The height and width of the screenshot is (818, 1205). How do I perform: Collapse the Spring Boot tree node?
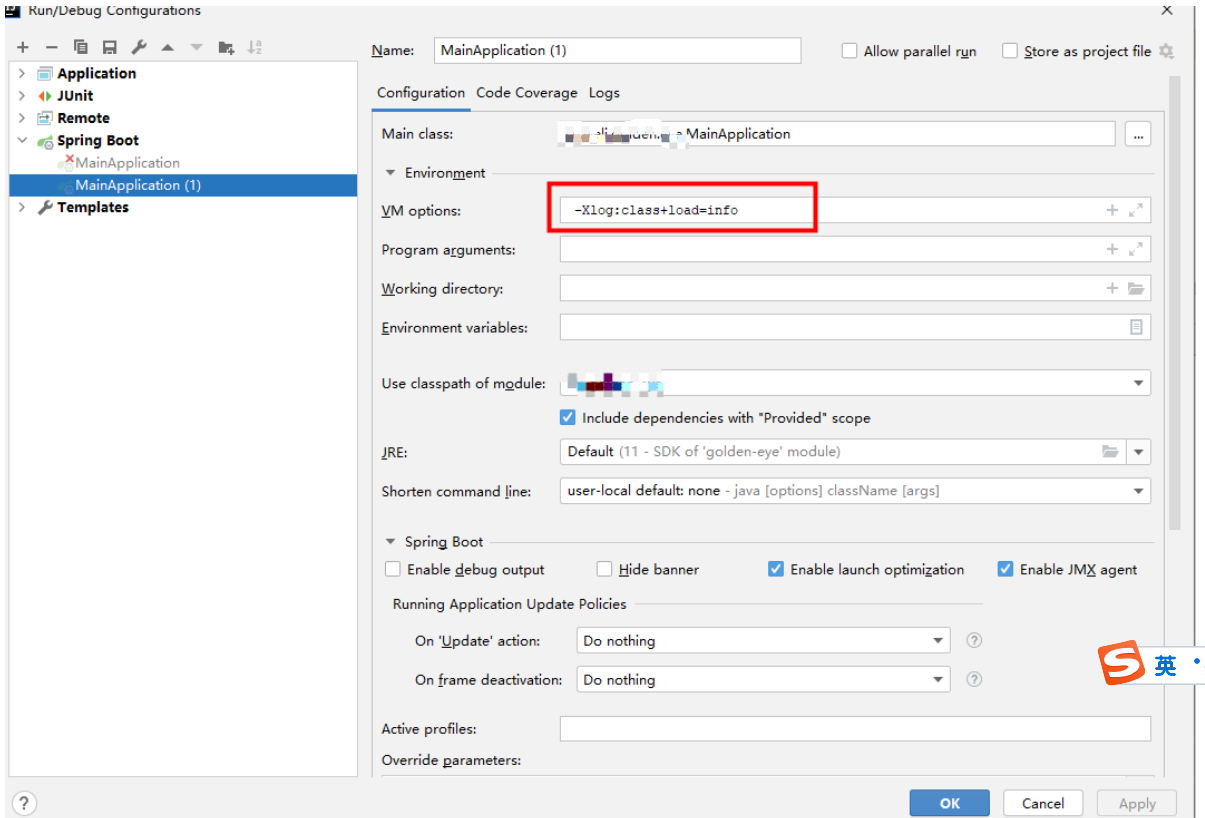pos(22,141)
